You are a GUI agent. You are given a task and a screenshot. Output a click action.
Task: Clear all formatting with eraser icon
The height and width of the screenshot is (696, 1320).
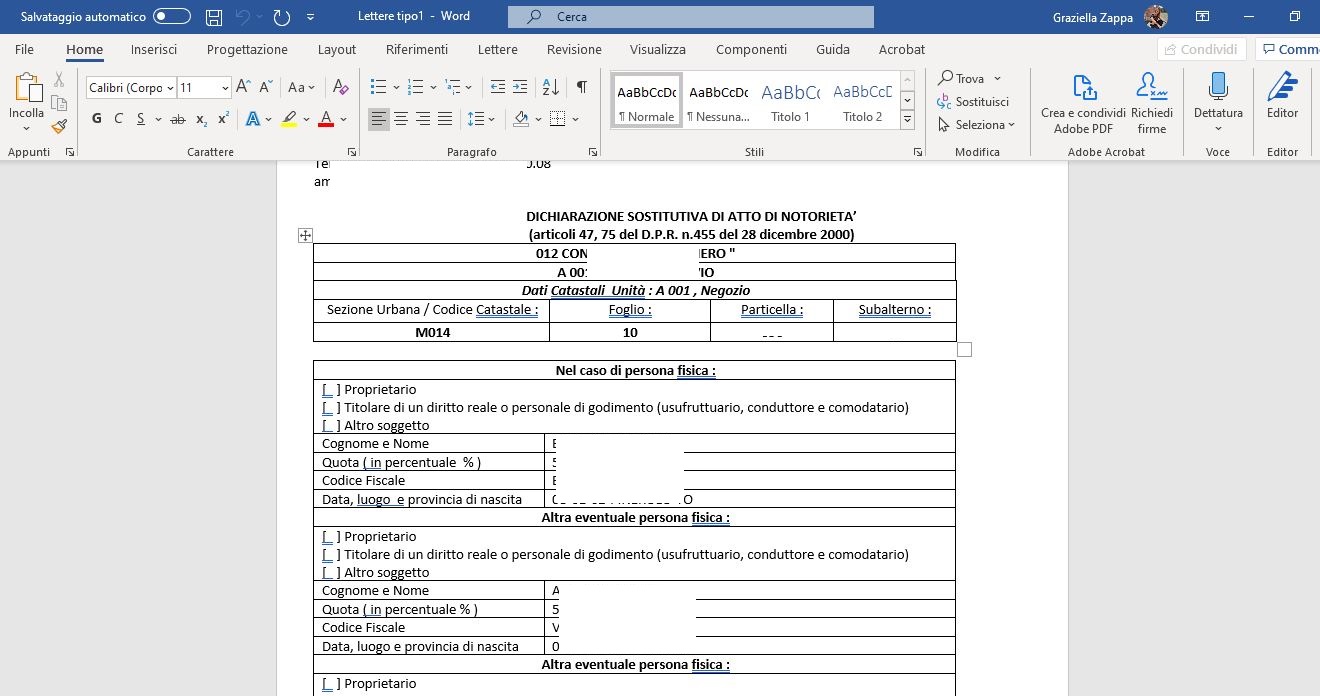pos(340,87)
